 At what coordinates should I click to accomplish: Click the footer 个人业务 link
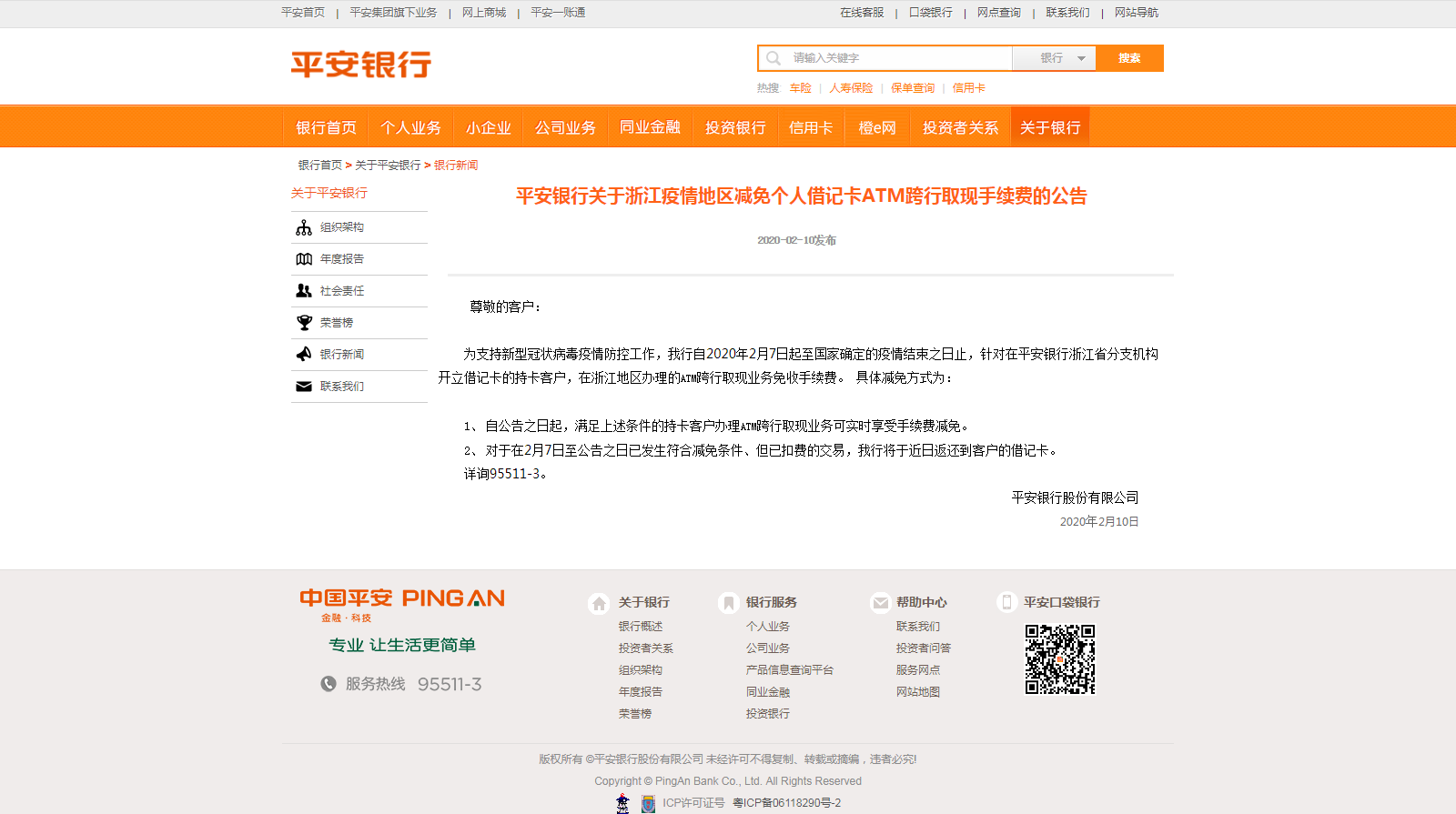click(768, 627)
